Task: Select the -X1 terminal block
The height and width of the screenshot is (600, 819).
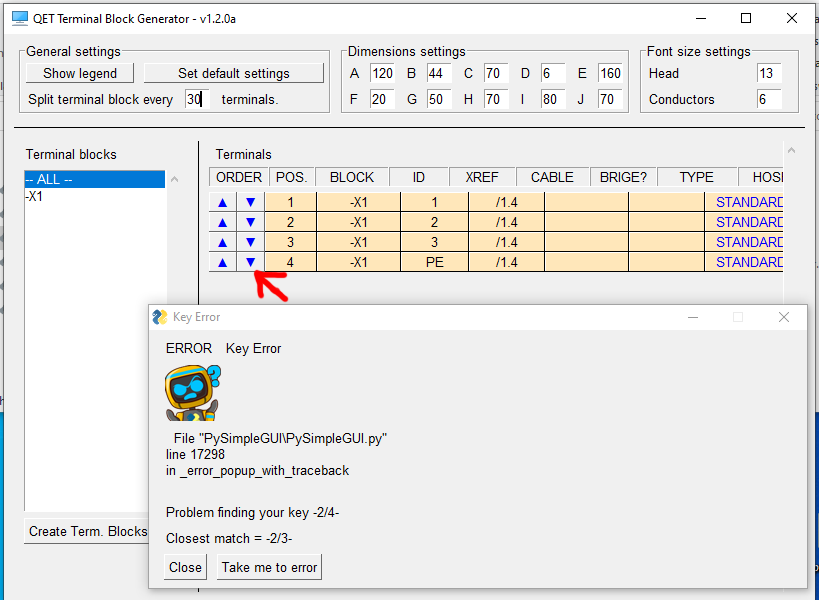Action: pyautogui.click(x=35, y=197)
